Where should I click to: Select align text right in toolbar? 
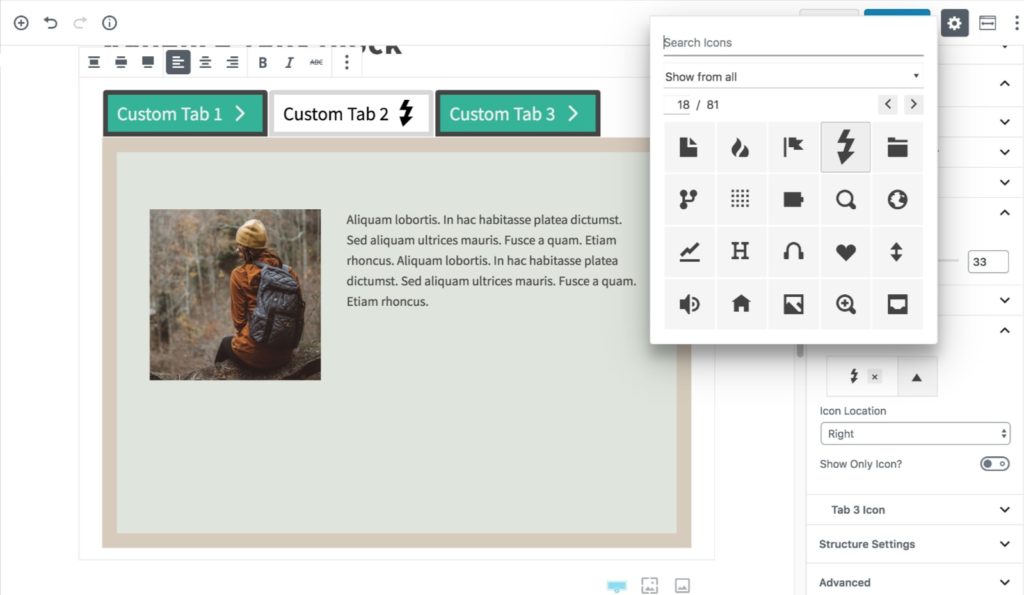[232, 62]
